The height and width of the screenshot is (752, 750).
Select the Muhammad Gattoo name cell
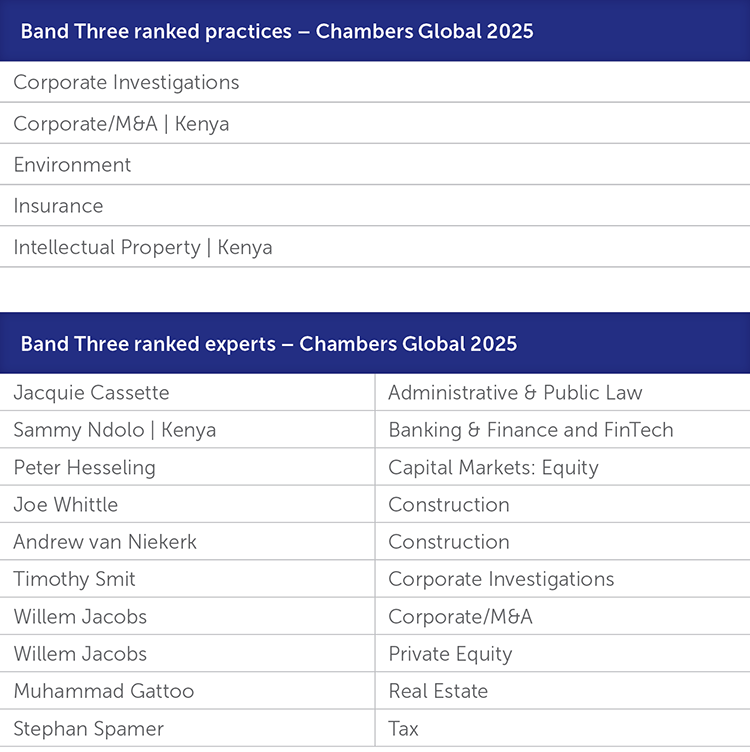click(187, 691)
